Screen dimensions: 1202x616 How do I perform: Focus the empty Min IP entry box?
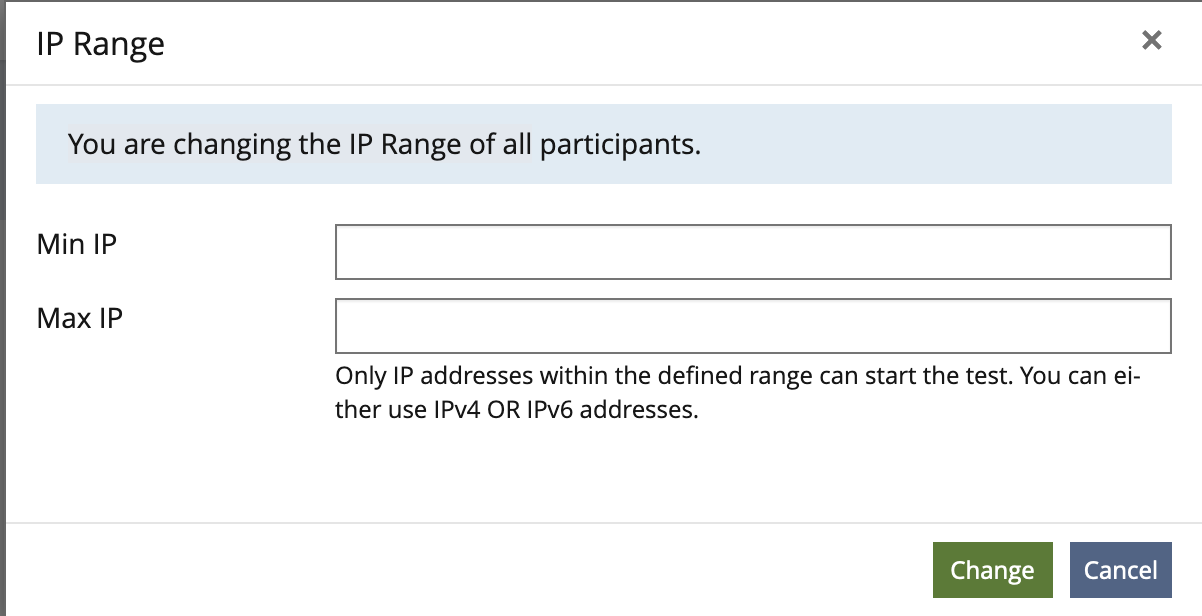[x=753, y=252]
